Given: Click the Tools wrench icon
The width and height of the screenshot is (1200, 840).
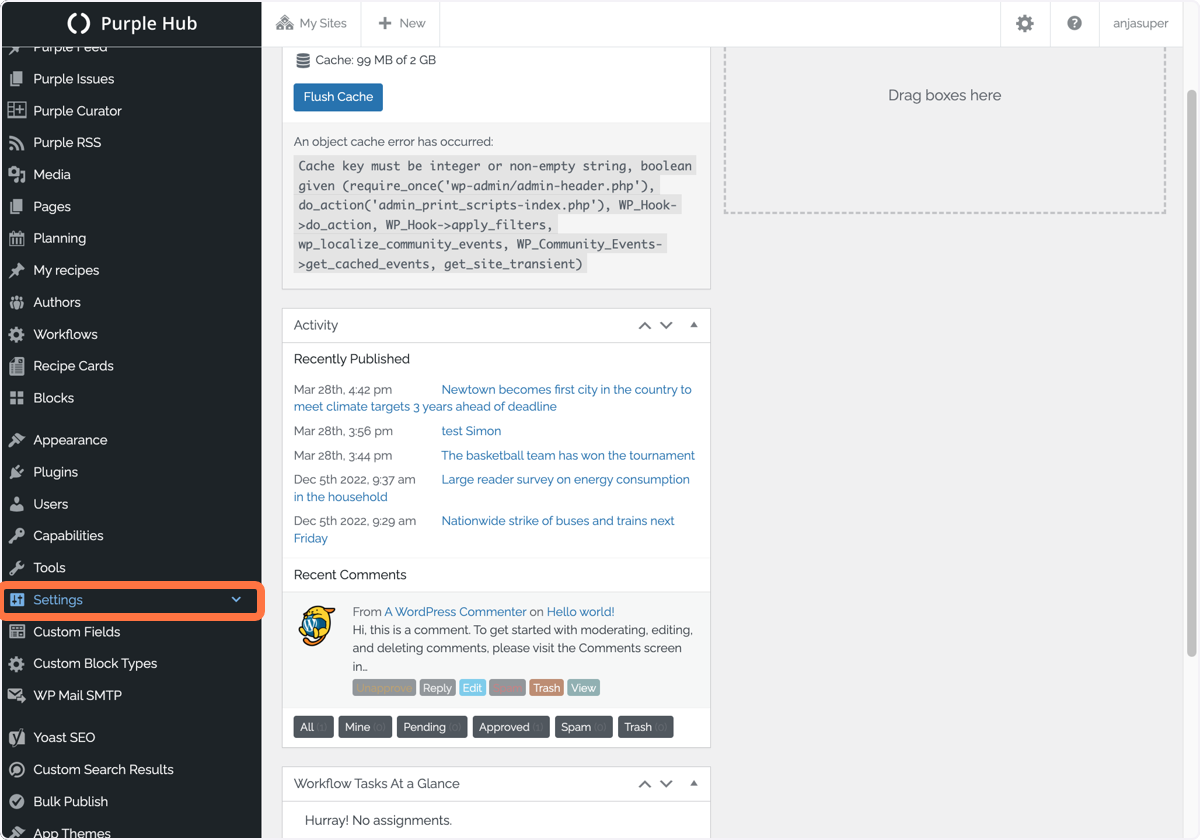Looking at the screenshot, I should tap(16, 568).
